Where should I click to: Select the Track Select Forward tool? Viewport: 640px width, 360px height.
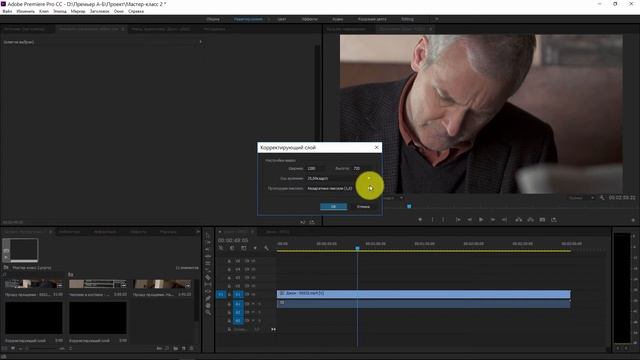pyautogui.click(x=208, y=242)
